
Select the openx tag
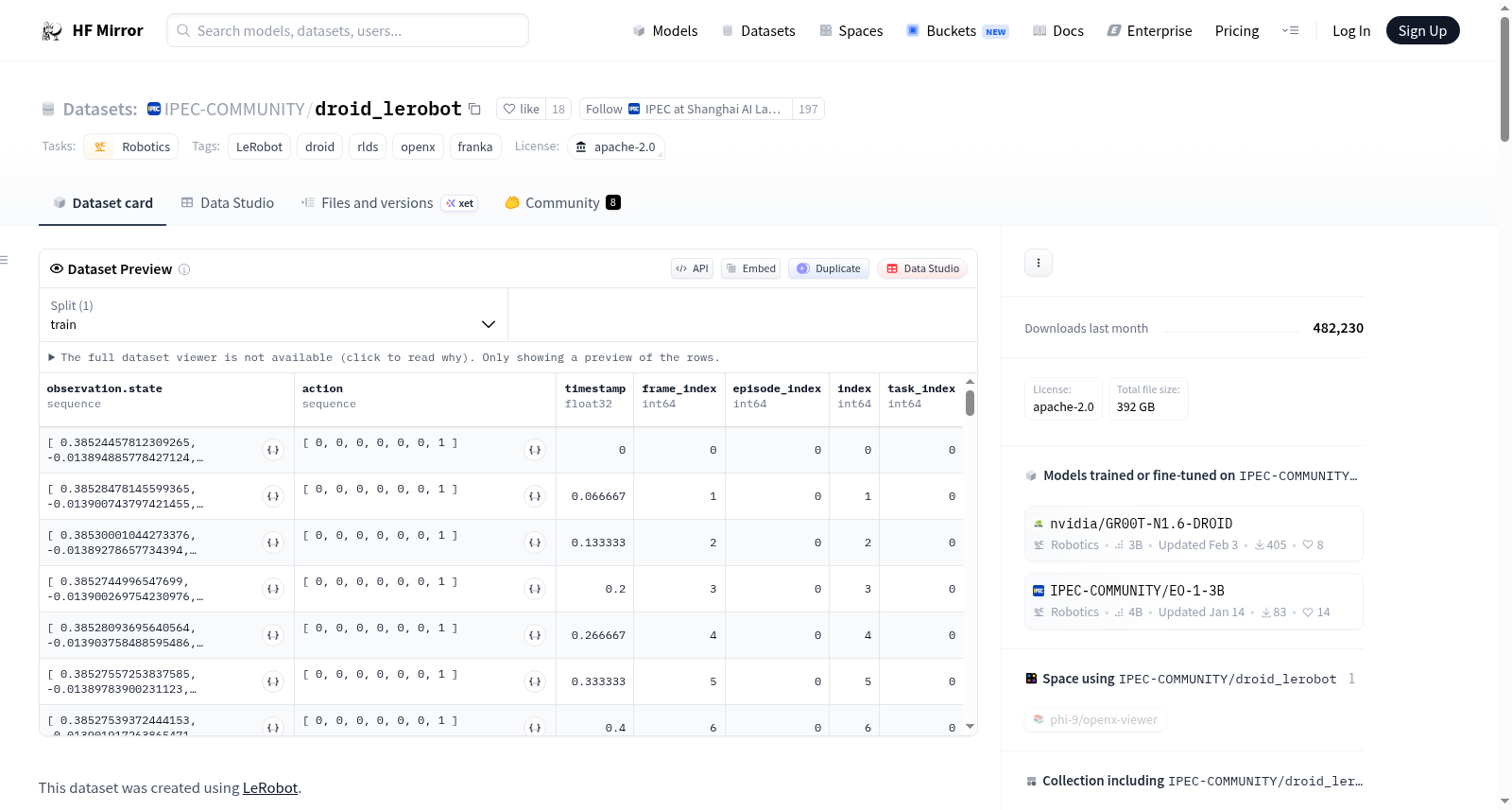pos(418,147)
